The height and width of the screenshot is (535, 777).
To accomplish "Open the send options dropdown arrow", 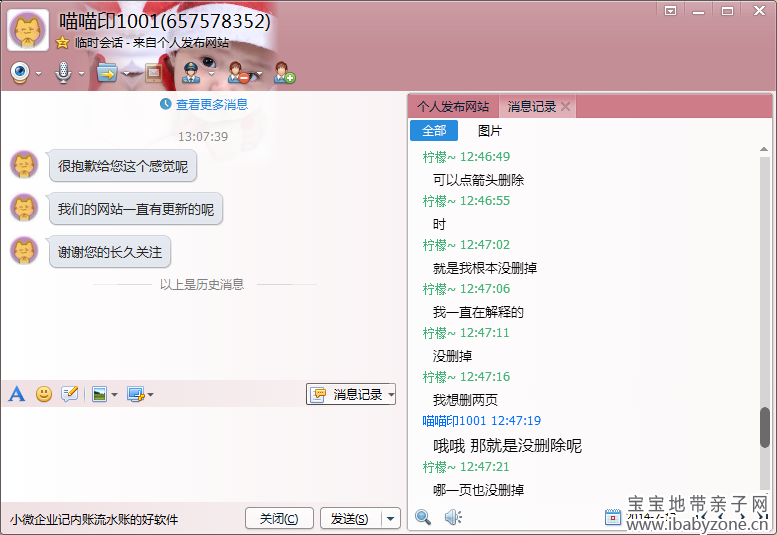I will pos(390,519).
